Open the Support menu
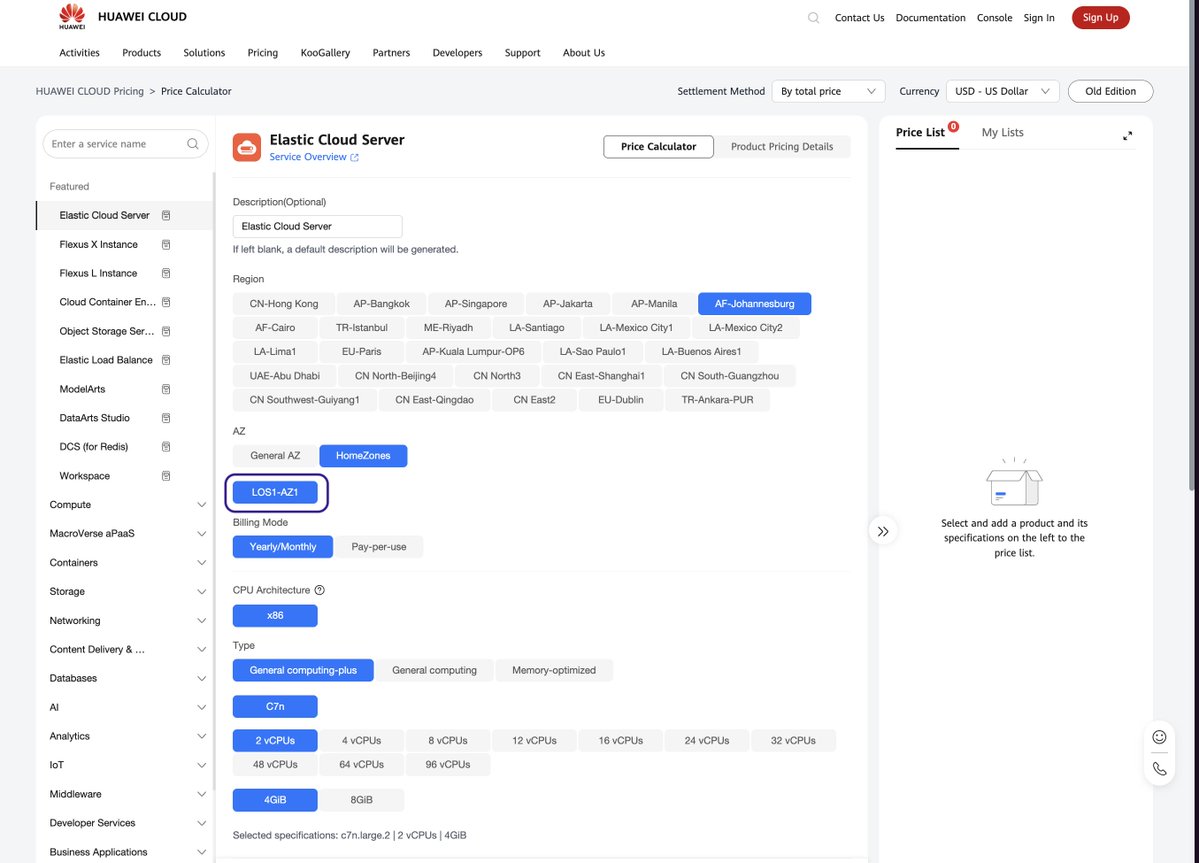This screenshot has width=1199, height=863. [522, 53]
